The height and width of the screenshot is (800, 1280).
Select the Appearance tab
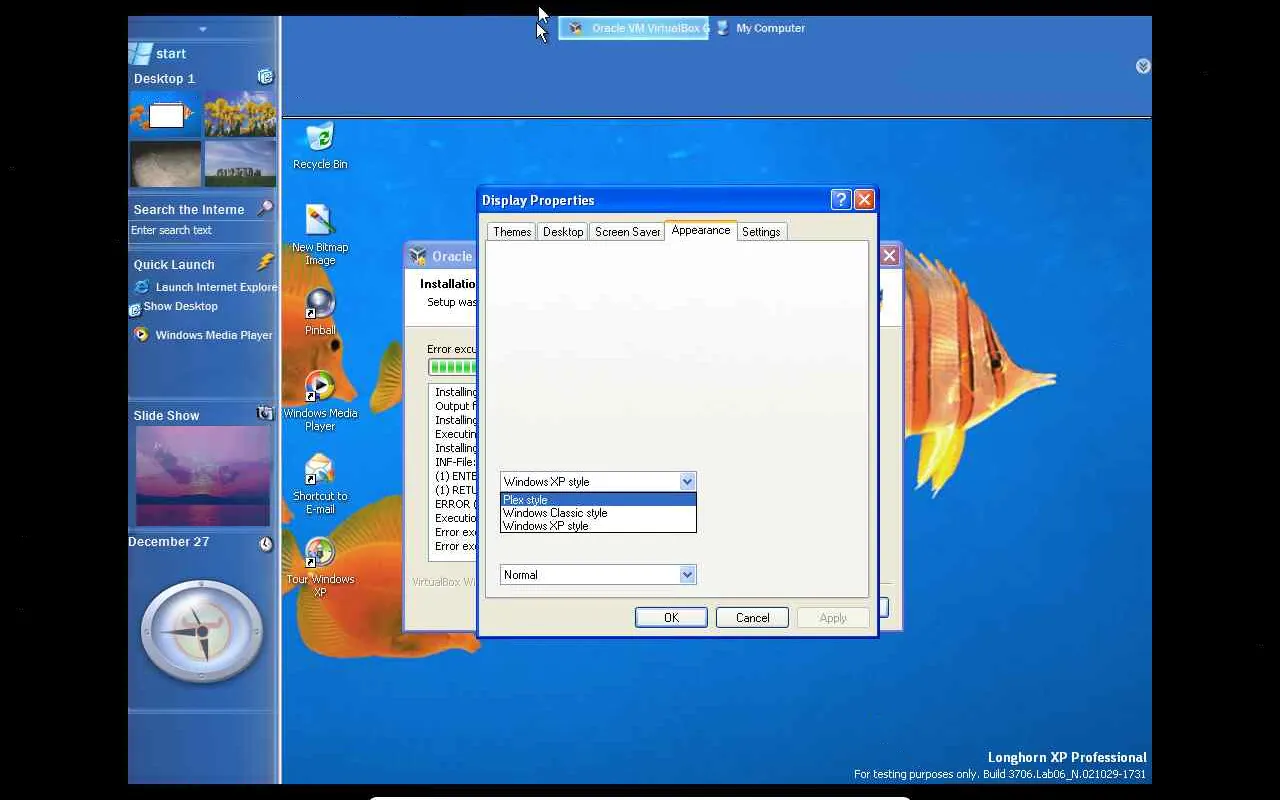point(701,230)
